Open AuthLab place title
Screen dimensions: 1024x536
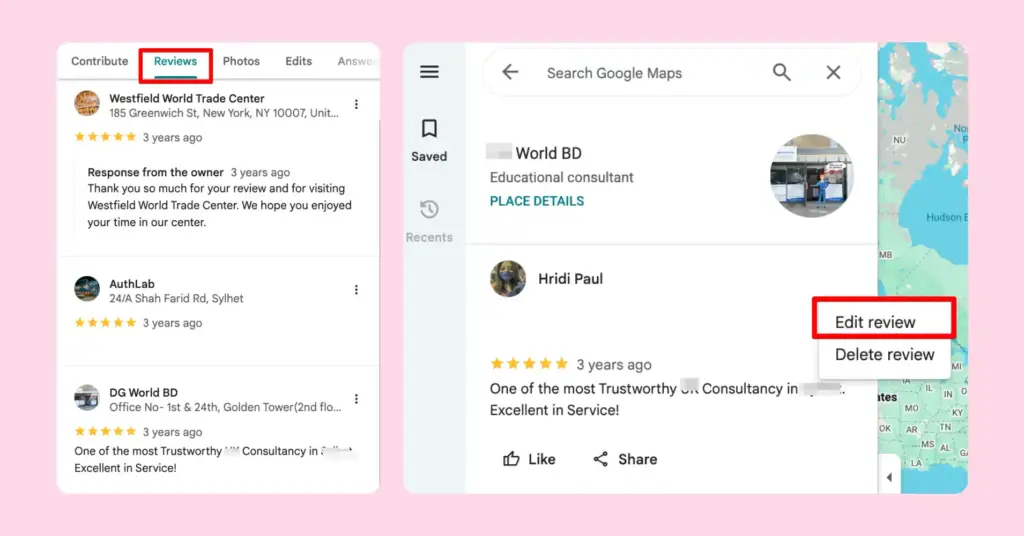132,284
